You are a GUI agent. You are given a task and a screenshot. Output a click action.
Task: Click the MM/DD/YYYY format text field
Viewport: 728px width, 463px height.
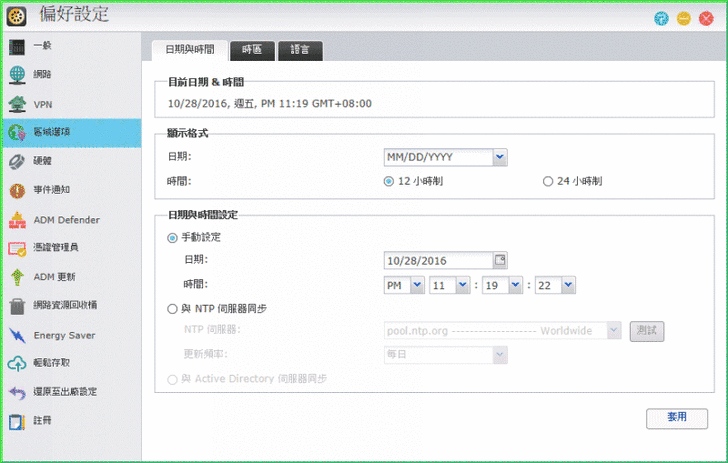click(x=438, y=157)
